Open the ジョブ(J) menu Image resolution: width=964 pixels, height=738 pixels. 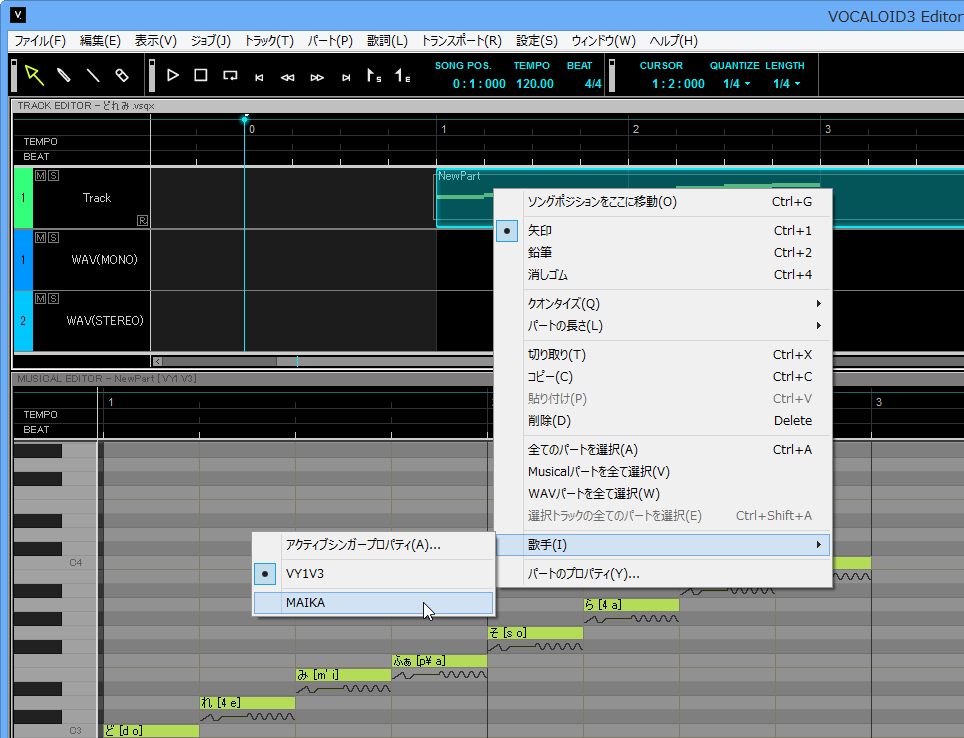(210, 41)
